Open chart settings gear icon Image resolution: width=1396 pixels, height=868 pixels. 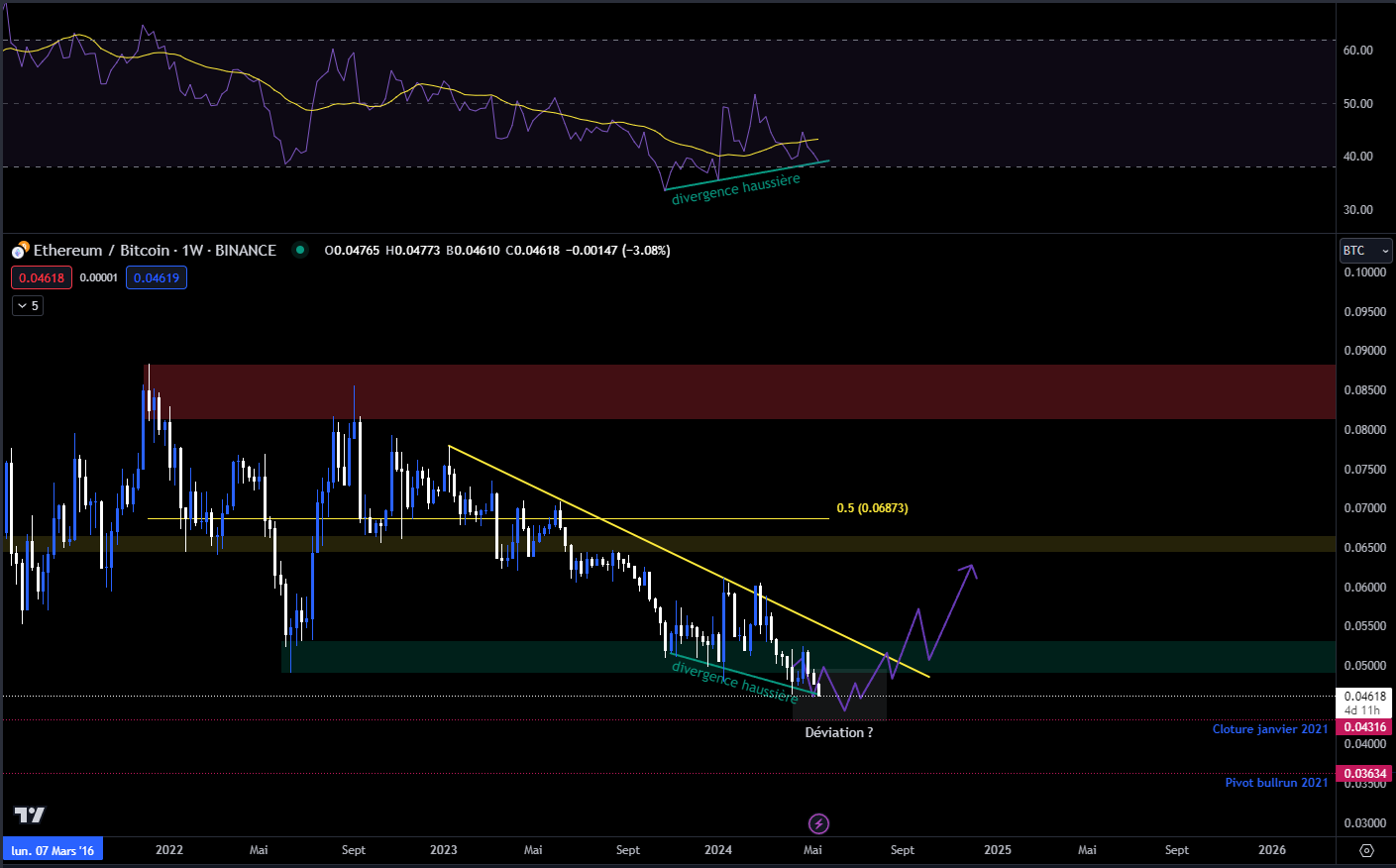point(1366,850)
